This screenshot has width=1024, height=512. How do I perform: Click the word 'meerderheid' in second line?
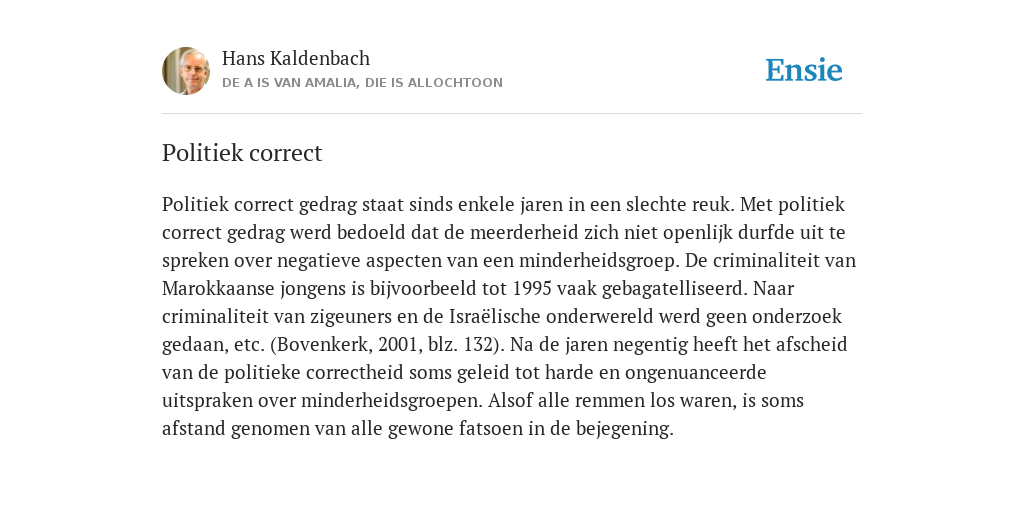tap(524, 232)
